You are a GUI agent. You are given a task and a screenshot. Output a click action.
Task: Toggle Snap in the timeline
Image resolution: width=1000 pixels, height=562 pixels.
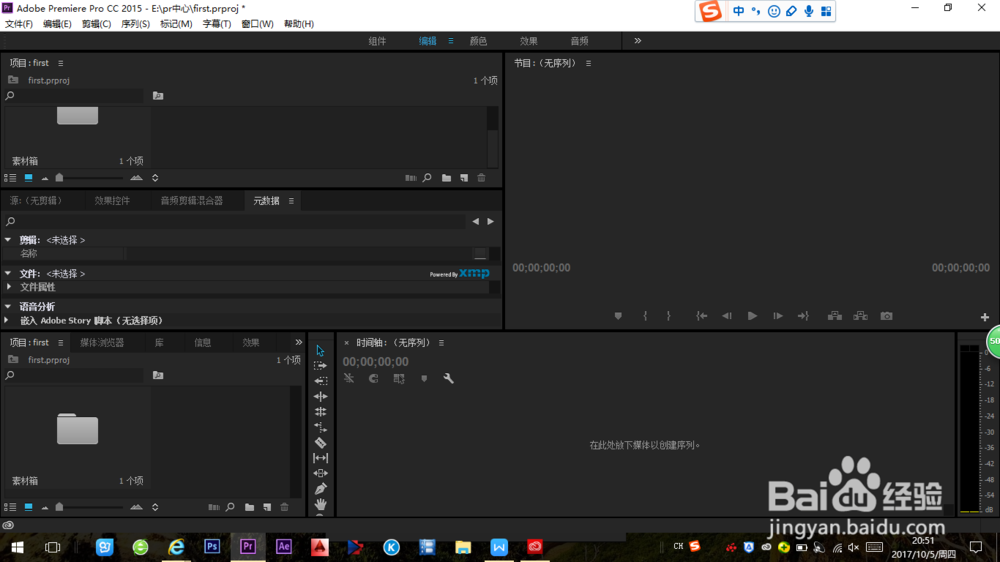coord(374,378)
